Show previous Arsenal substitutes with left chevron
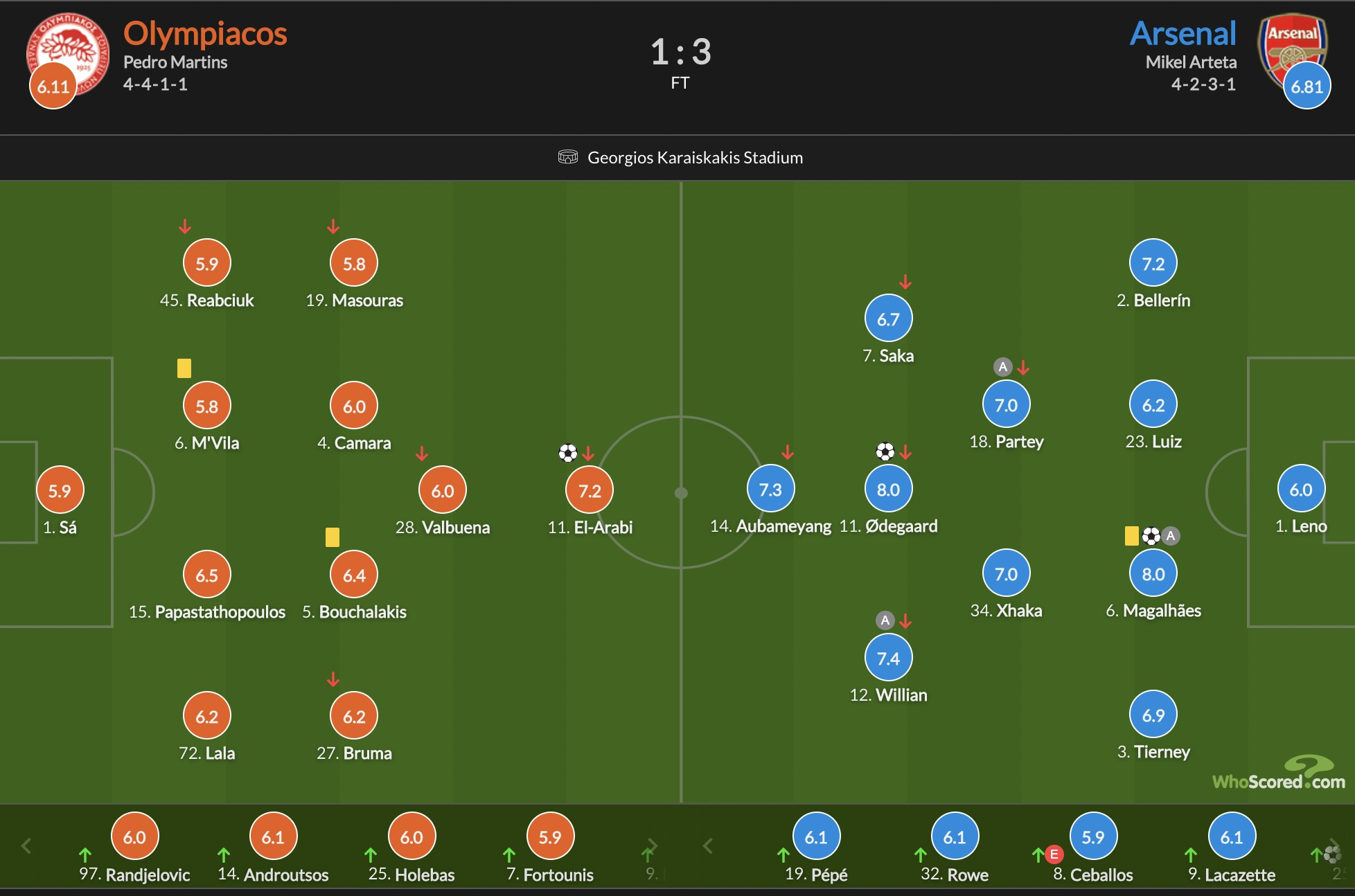This screenshot has width=1355, height=896. click(x=707, y=845)
